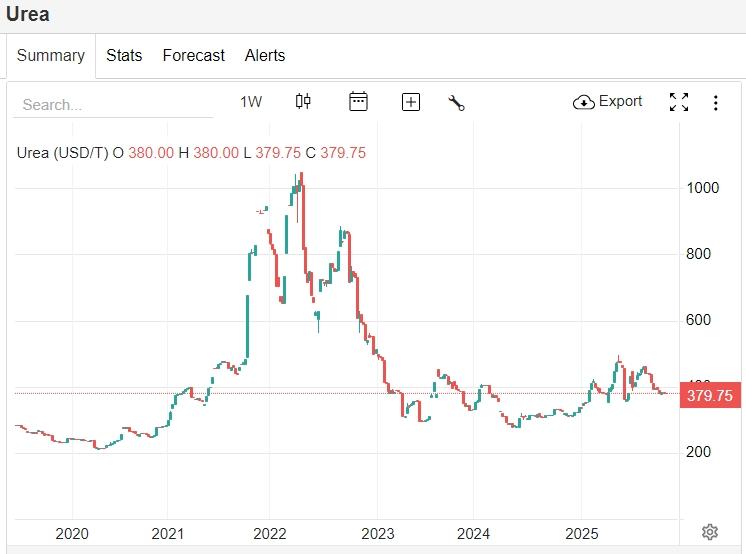
Task: Click the 2025 label on time axis
Action: (x=582, y=533)
